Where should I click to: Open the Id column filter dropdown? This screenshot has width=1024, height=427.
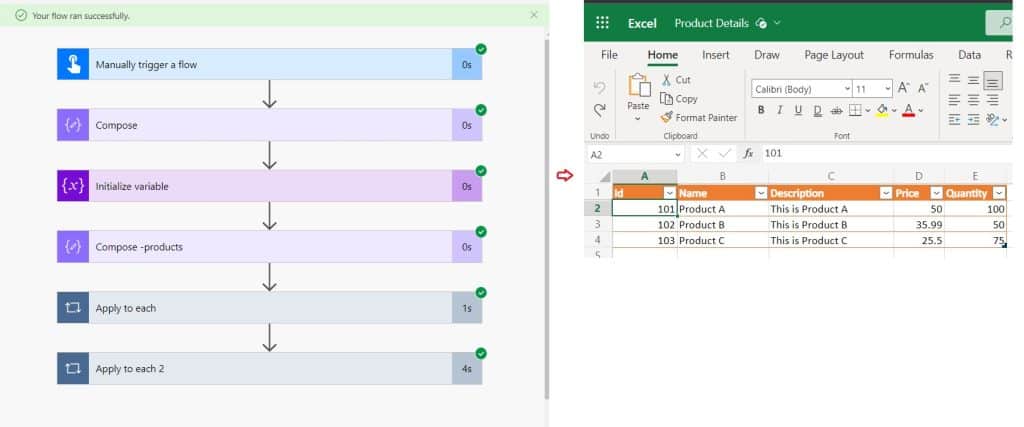pos(669,193)
